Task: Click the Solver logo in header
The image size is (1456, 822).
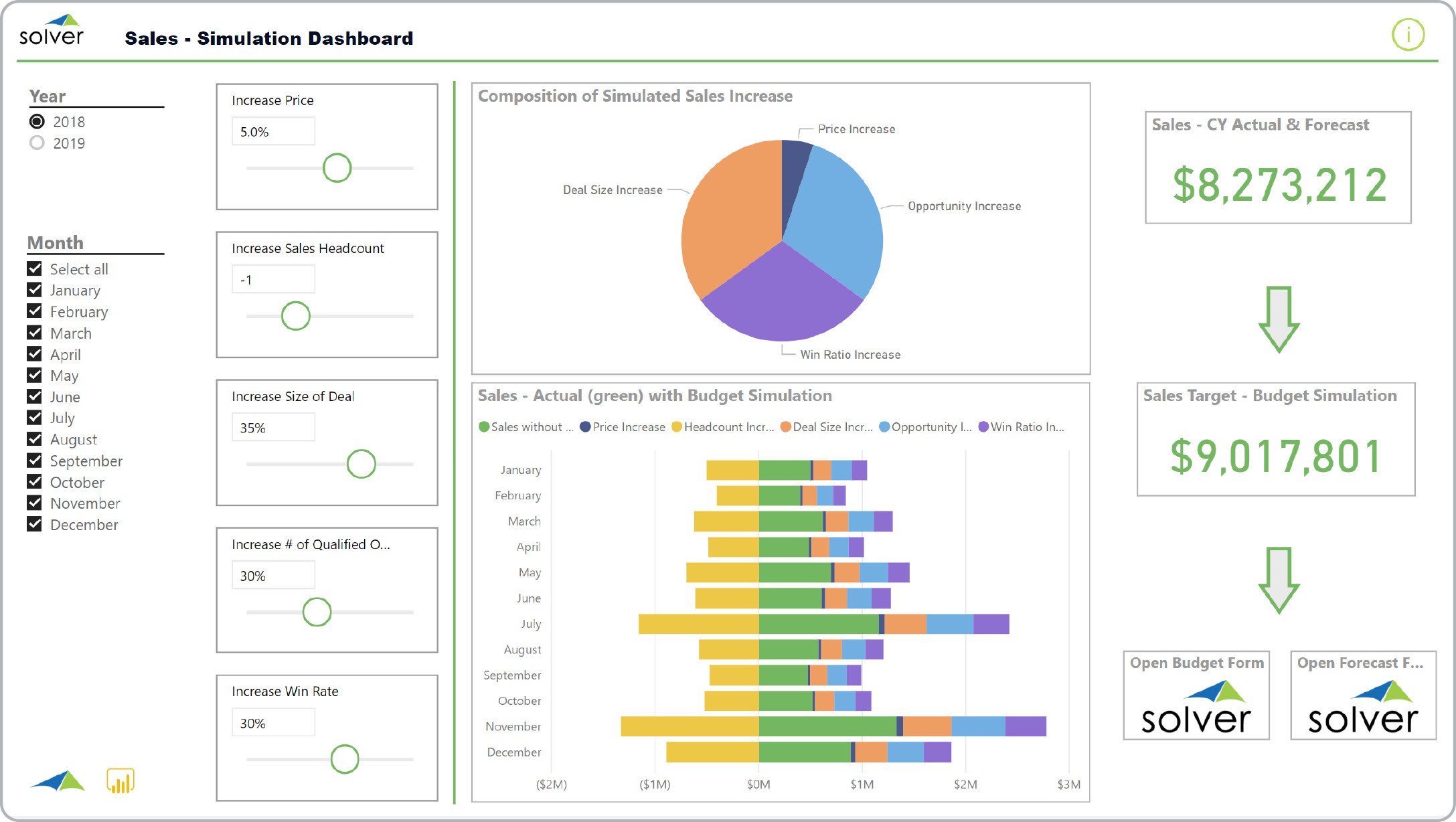Action: (52, 30)
